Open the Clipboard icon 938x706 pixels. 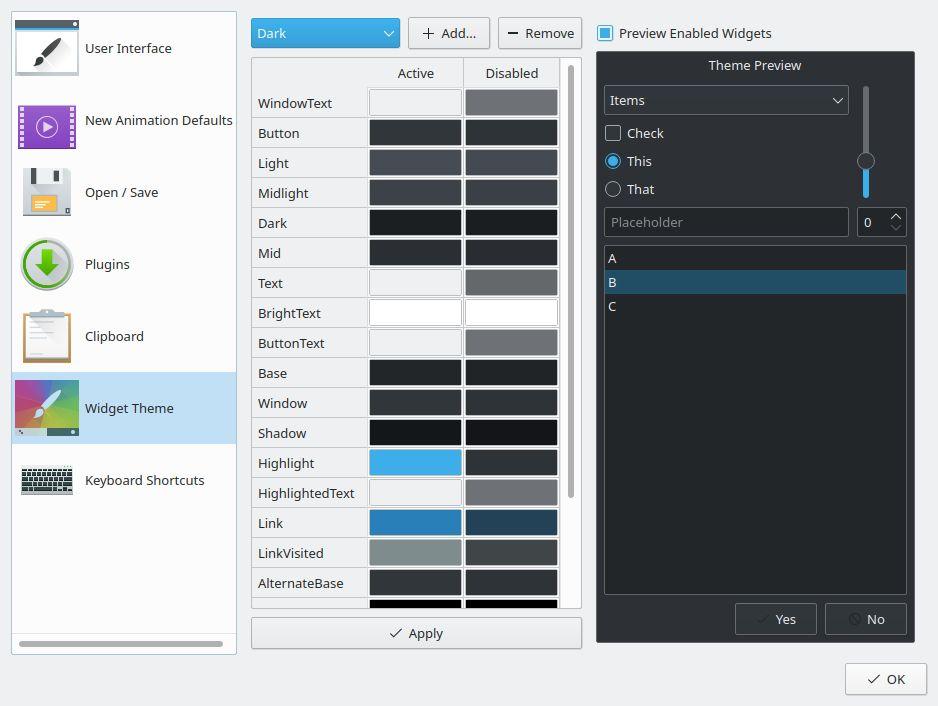coord(47,336)
